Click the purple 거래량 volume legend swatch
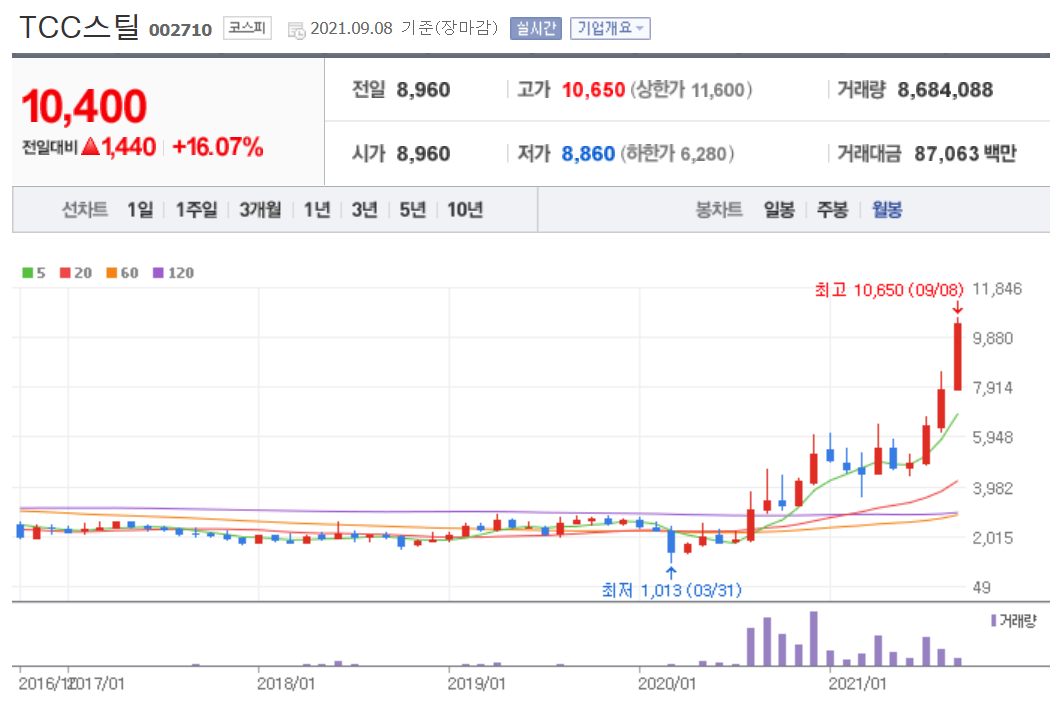The width and height of the screenshot is (1050, 711). [x=994, y=621]
